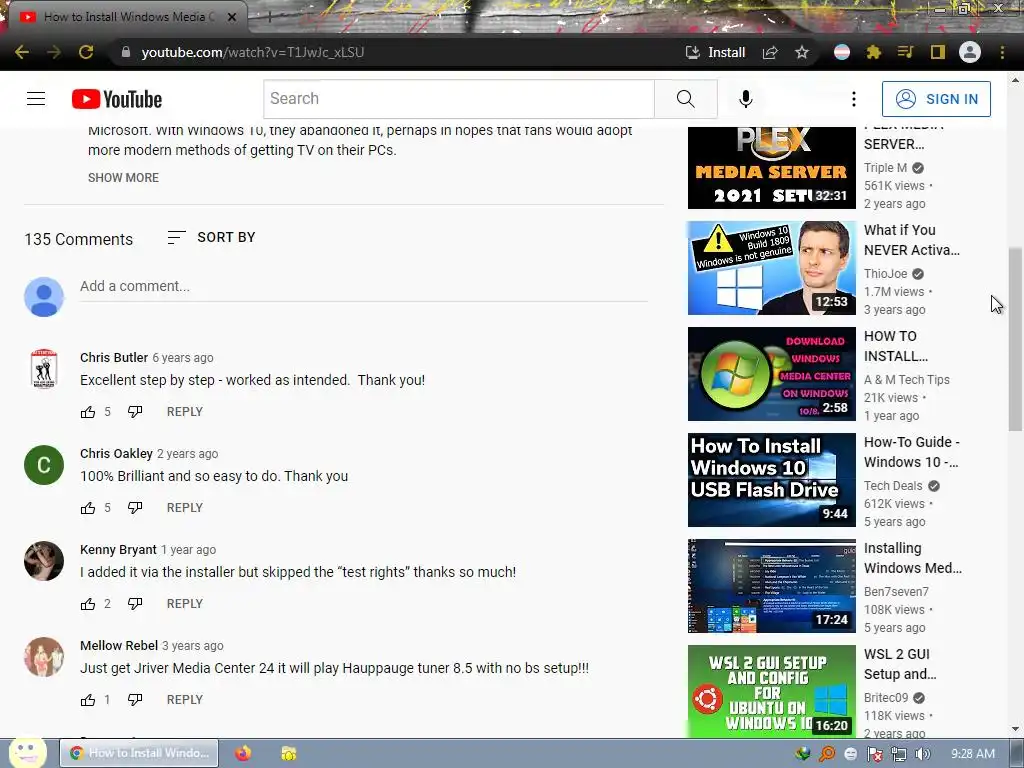1024x768 pixels.
Task: Click the Add a comment field
Action: pyautogui.click(x=364, y=286)
